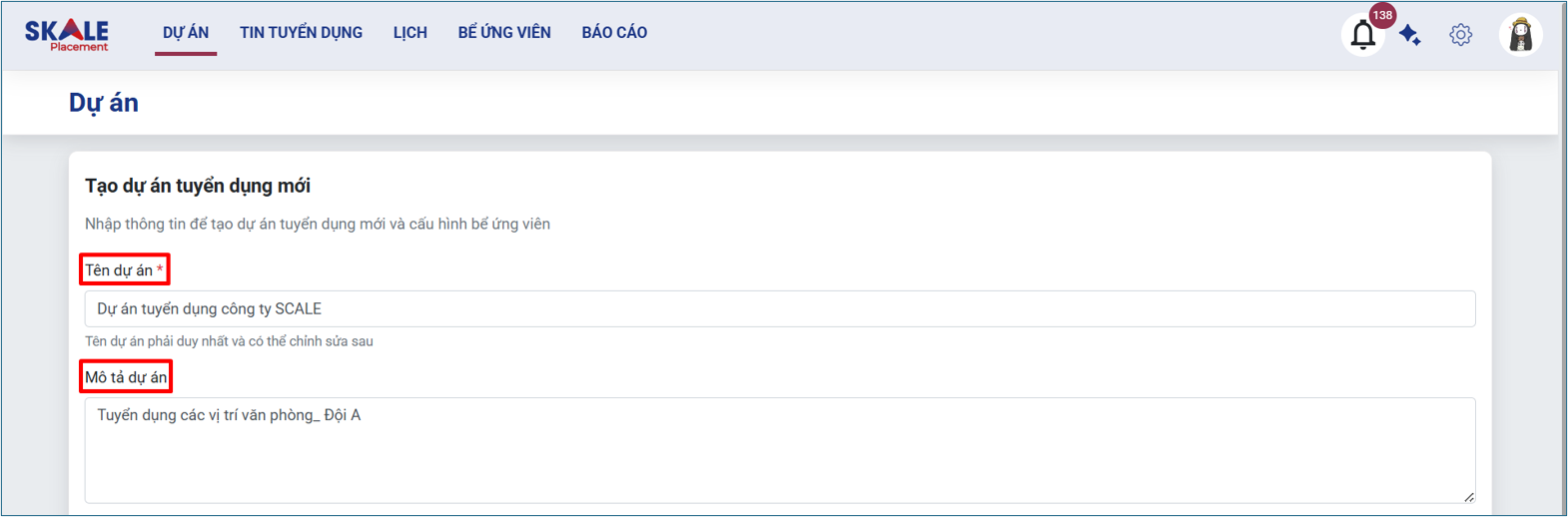This screenshot has height=517, width=1568.
Task: Click the Tên dự án field label
Action: click(119, 270)
